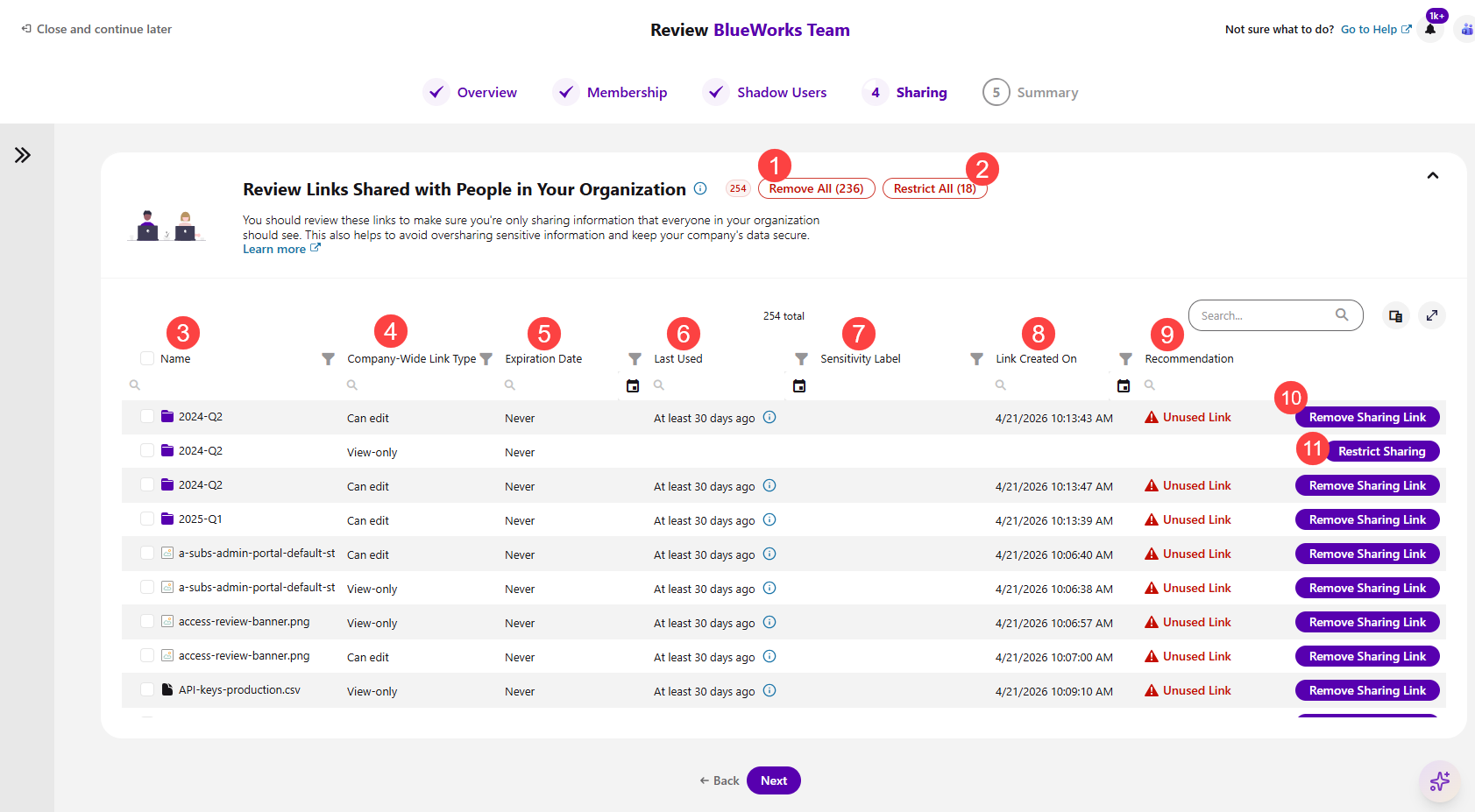The image size is (1475, 812).
Task: Collapse the Review Links section chevron
Action: pyautogui.click(x=1433, y=175)
